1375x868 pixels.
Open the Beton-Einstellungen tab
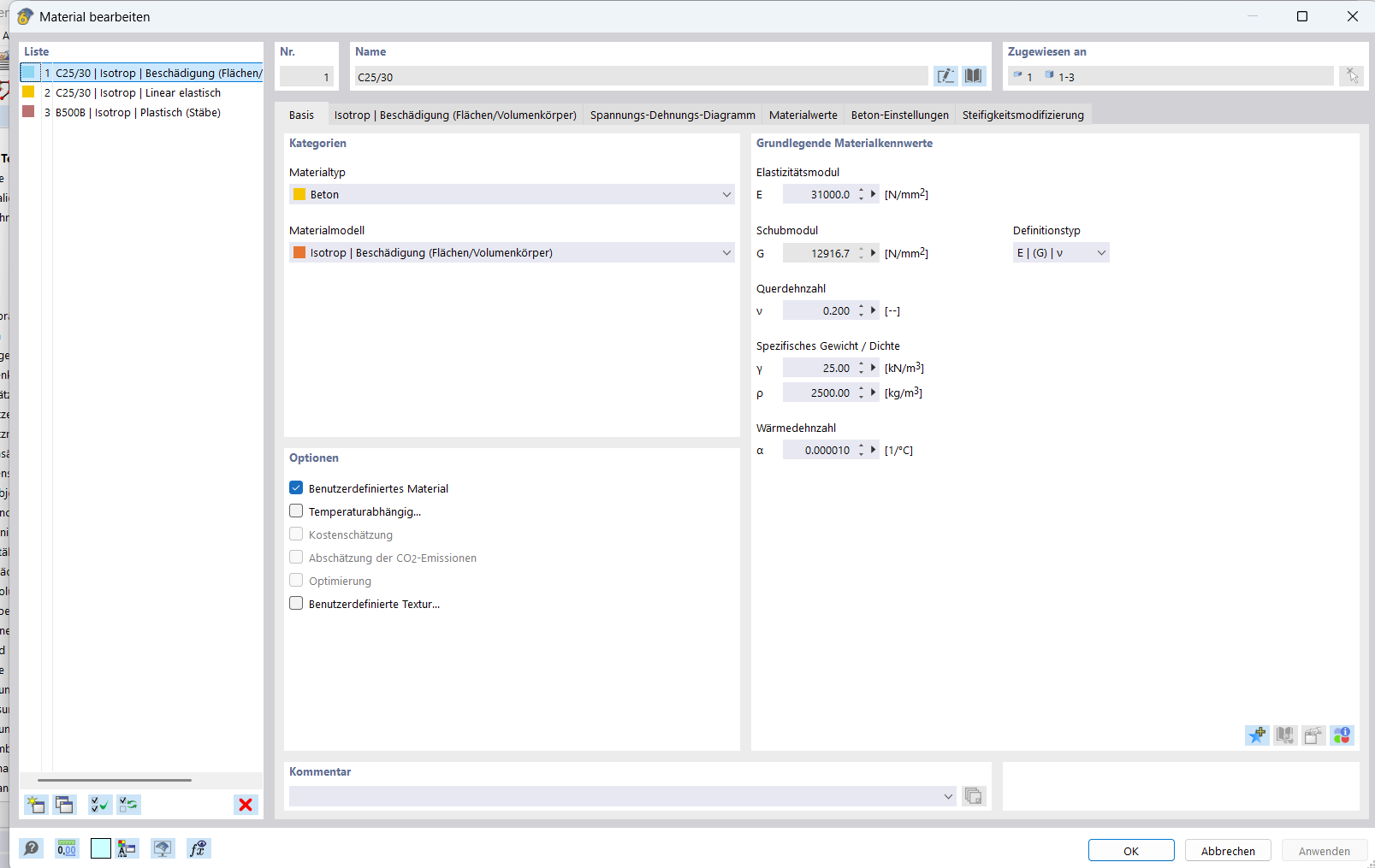point(899,115)
